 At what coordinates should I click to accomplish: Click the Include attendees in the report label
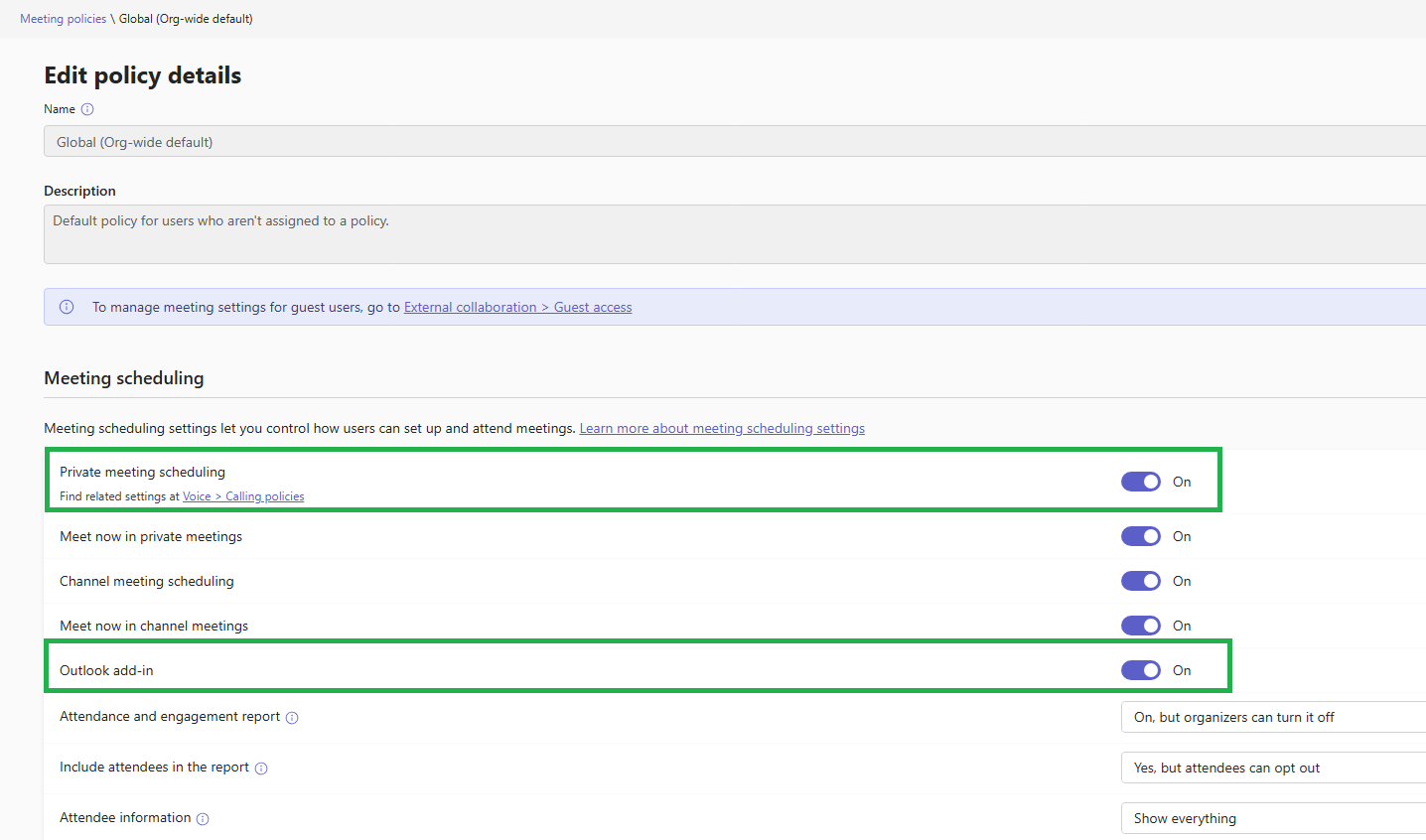pos(154,767)
